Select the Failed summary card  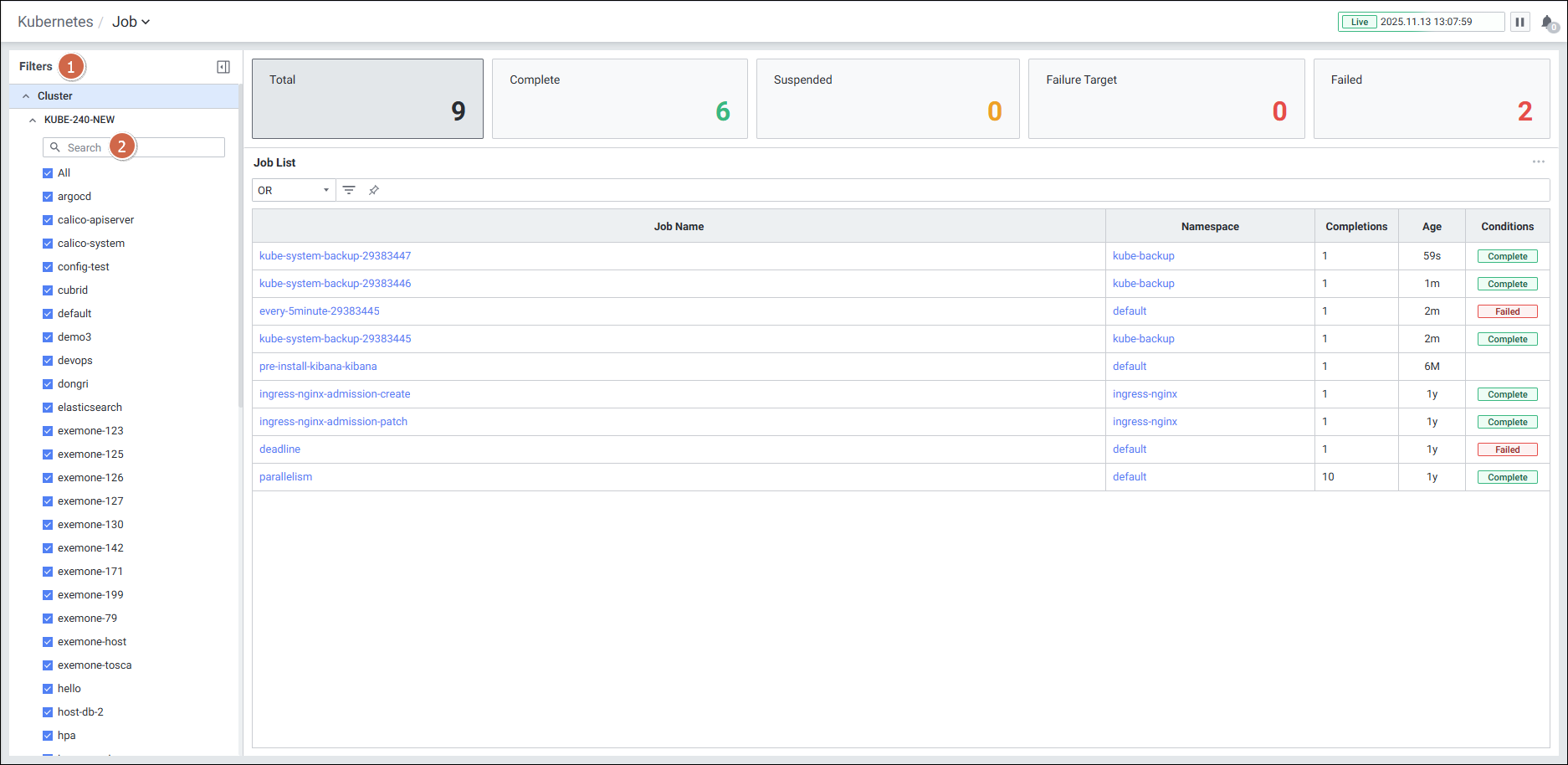click(1431, 98)
